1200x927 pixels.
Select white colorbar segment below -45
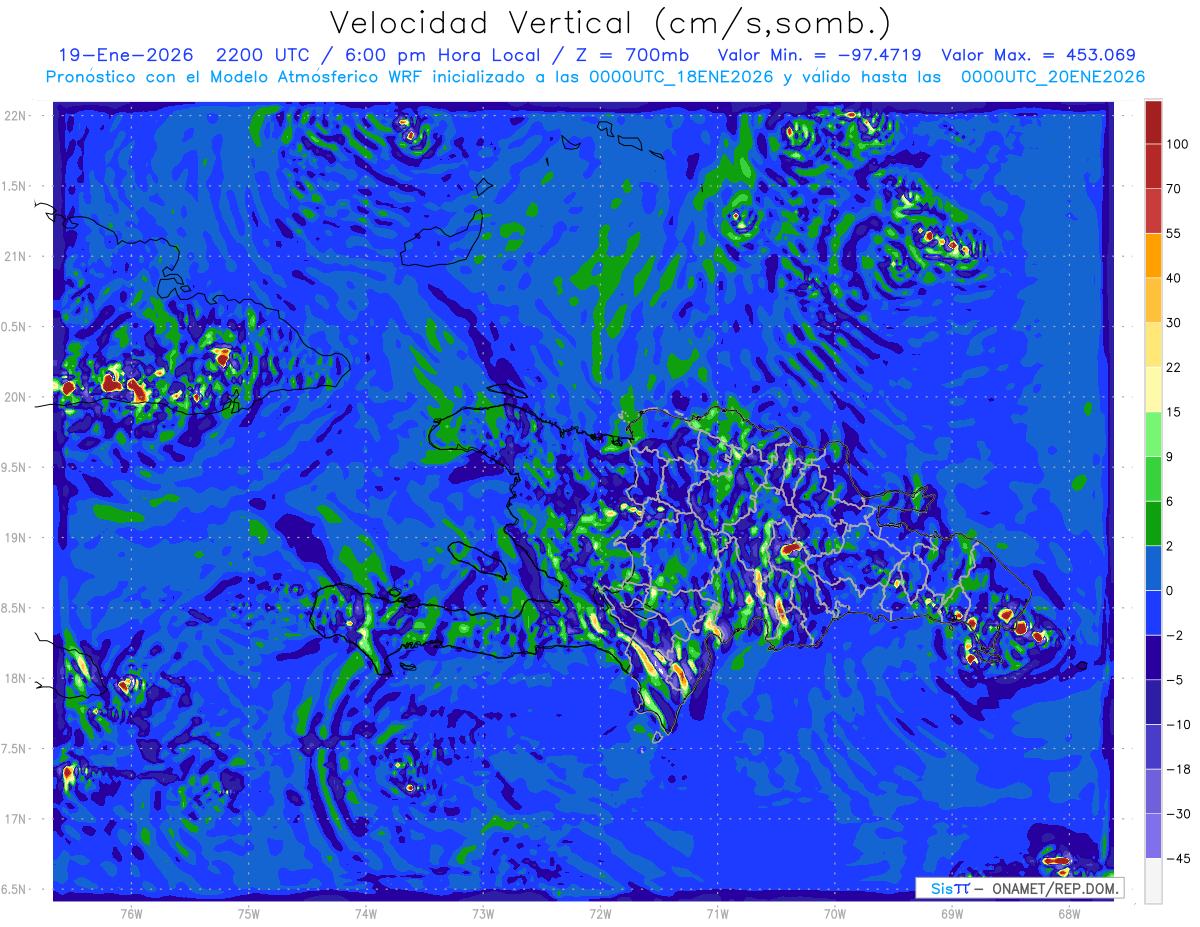click(x=1154, y=880)
